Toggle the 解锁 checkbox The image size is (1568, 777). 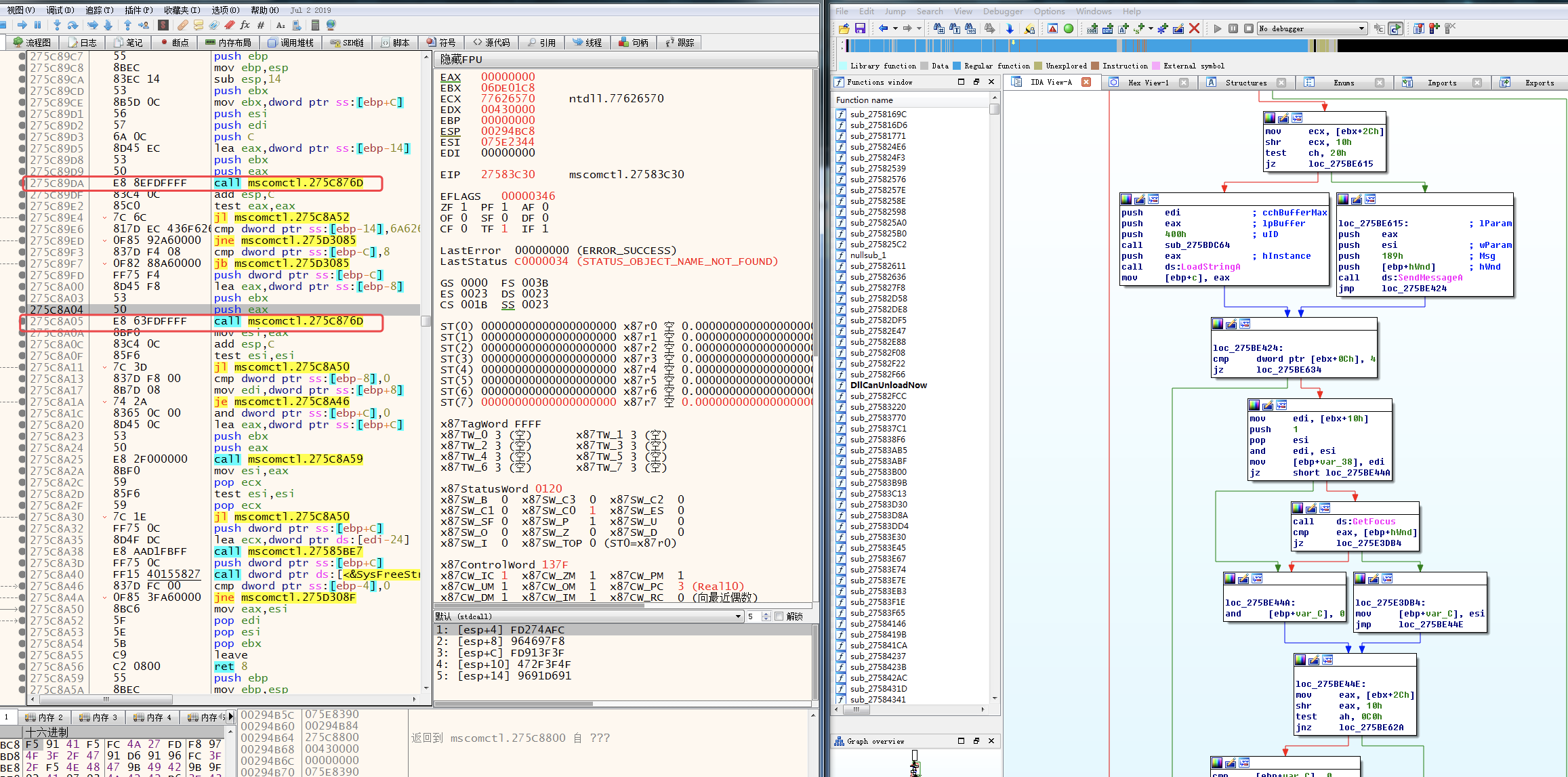[x=779, y=616]
